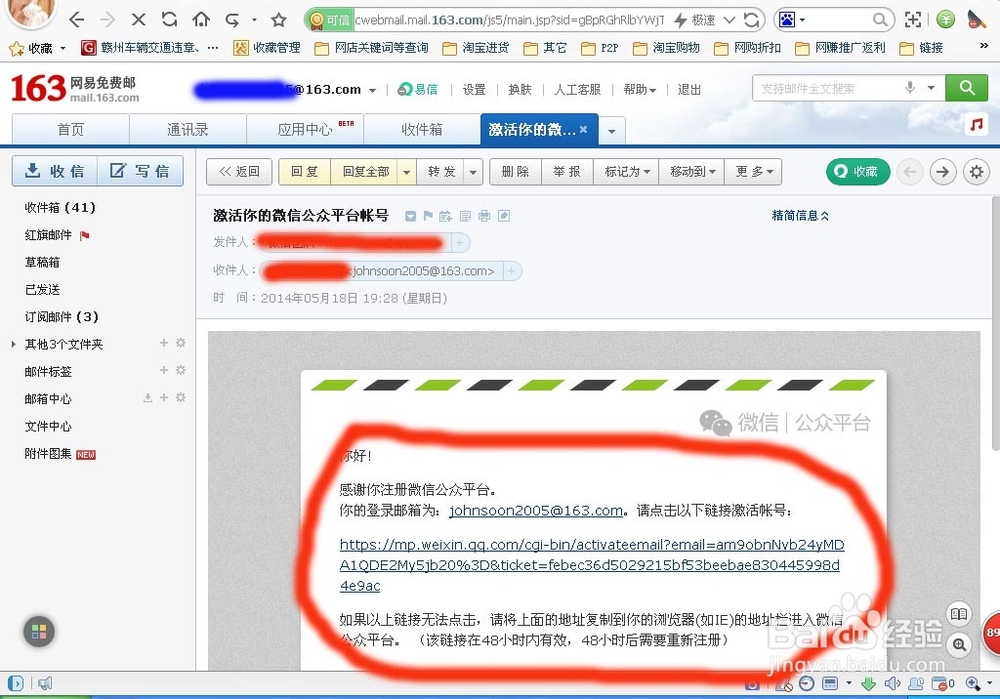Click the megaphone icon in status bar
Image resolution: width=1000 pixels, height=699 pixels.
tap(45, 684)
